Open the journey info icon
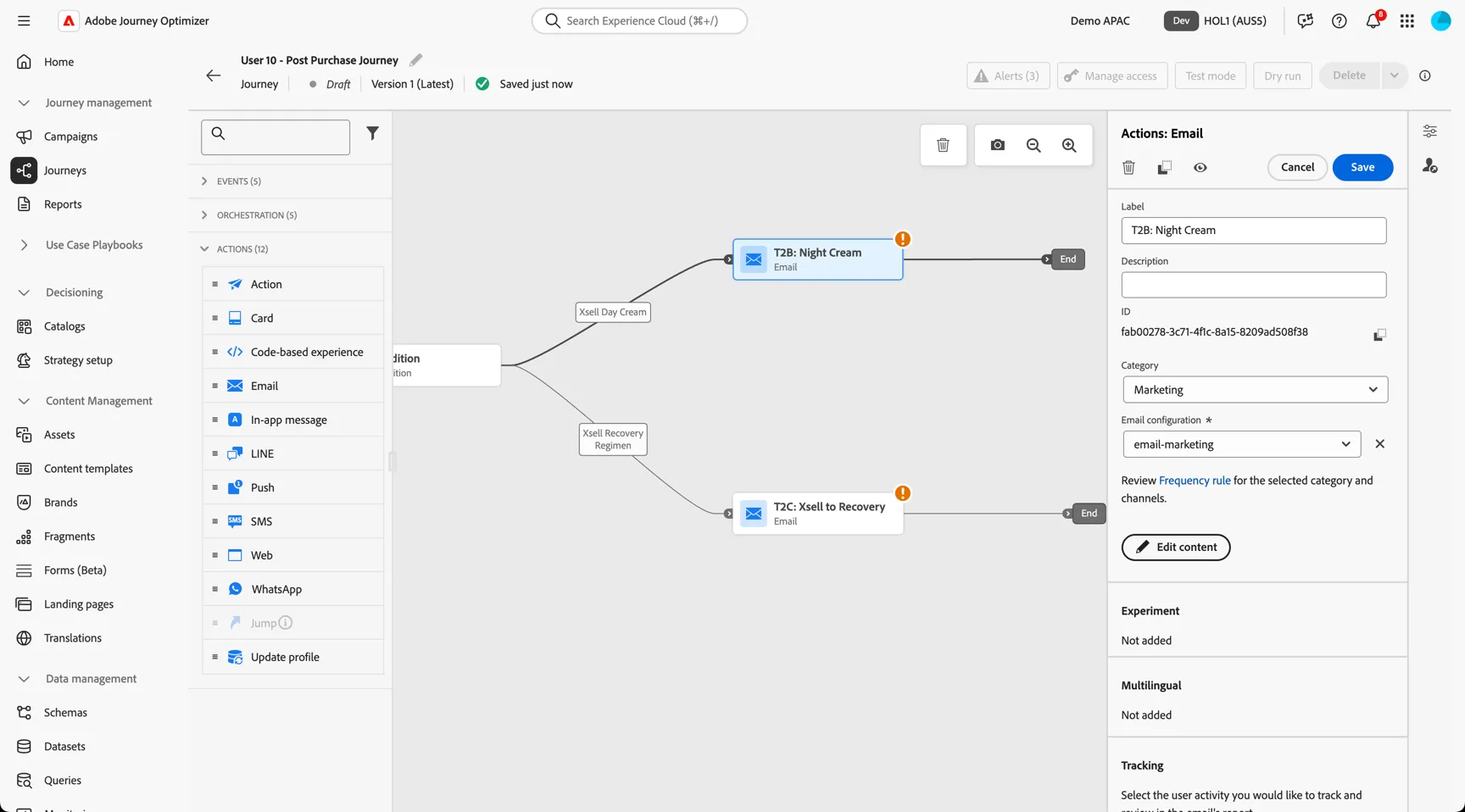Screen dimensions: 1465x812 pos(1424,75)
